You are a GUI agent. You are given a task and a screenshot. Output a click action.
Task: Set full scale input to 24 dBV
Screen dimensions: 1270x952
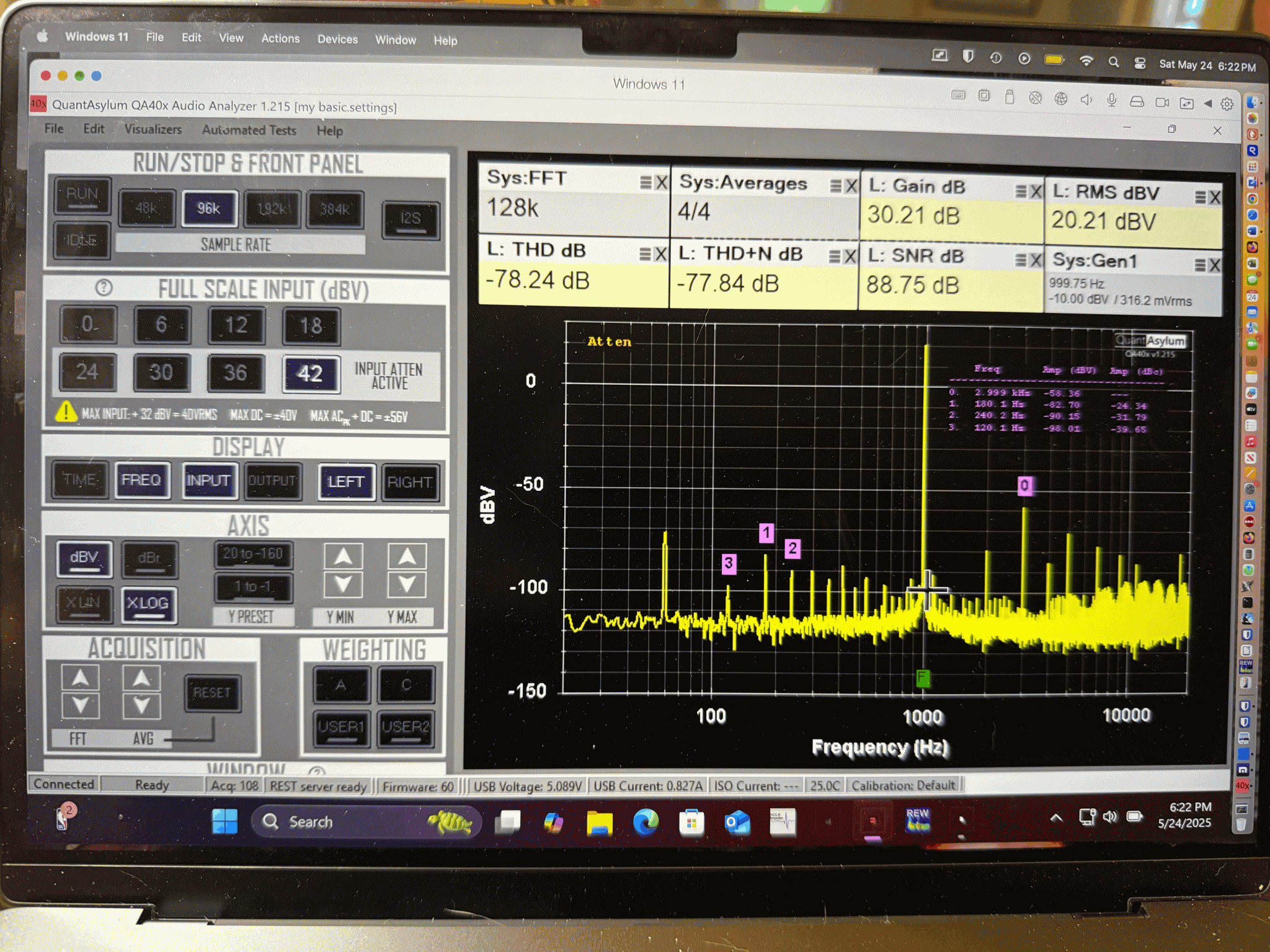(87, 372)
